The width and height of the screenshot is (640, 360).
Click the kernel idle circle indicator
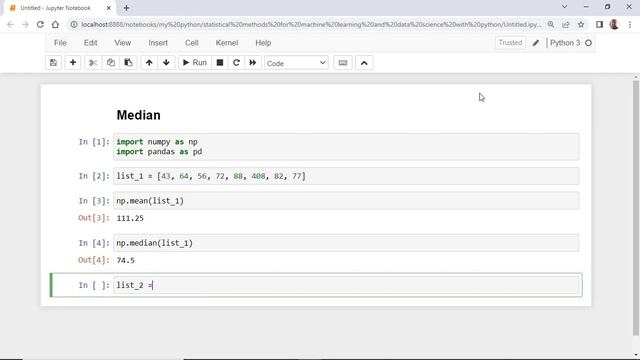point(588,43)
